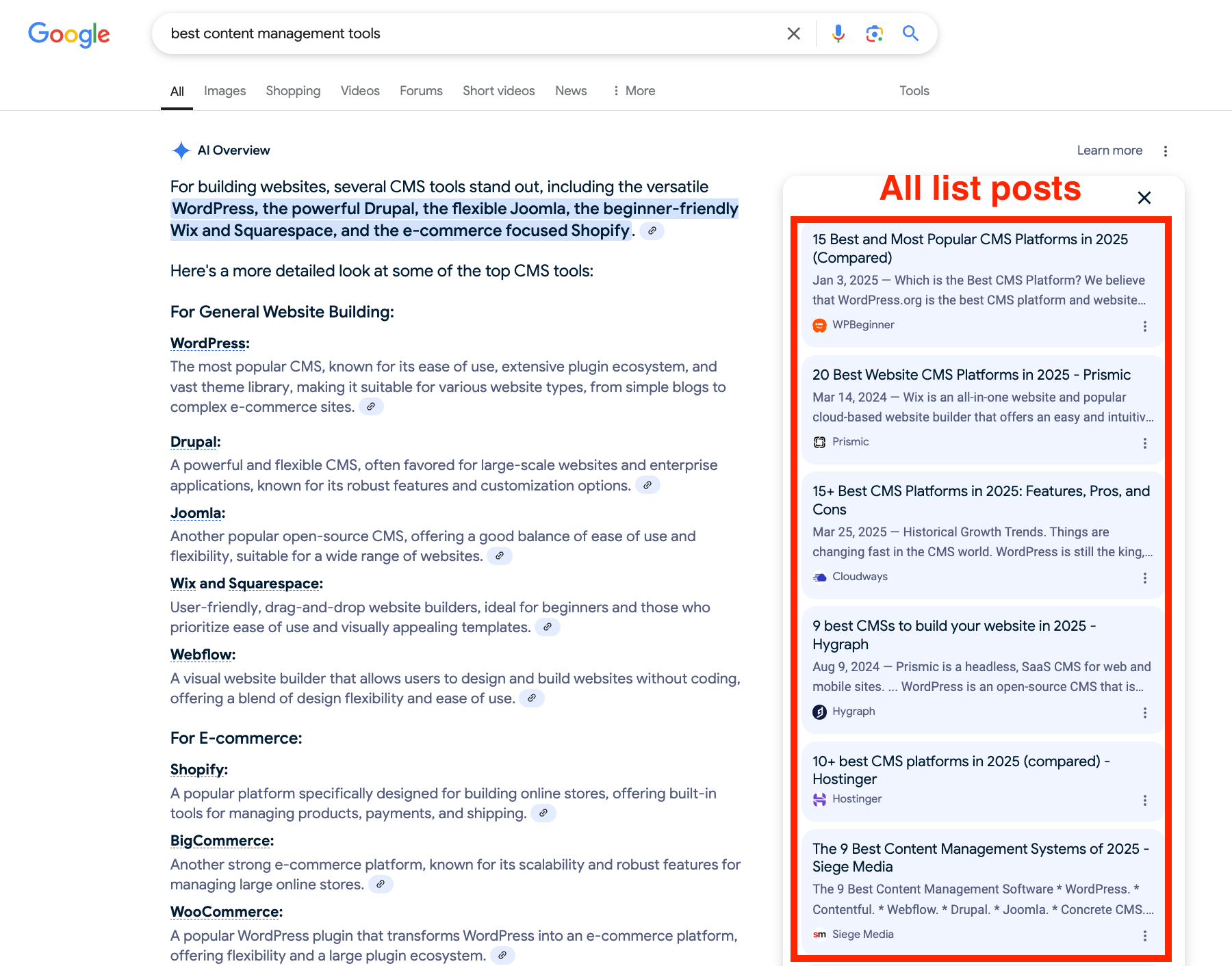Screen dimensions: 1232x966
Task: Click the Webflow underlined term
Action: click(201, 655)
